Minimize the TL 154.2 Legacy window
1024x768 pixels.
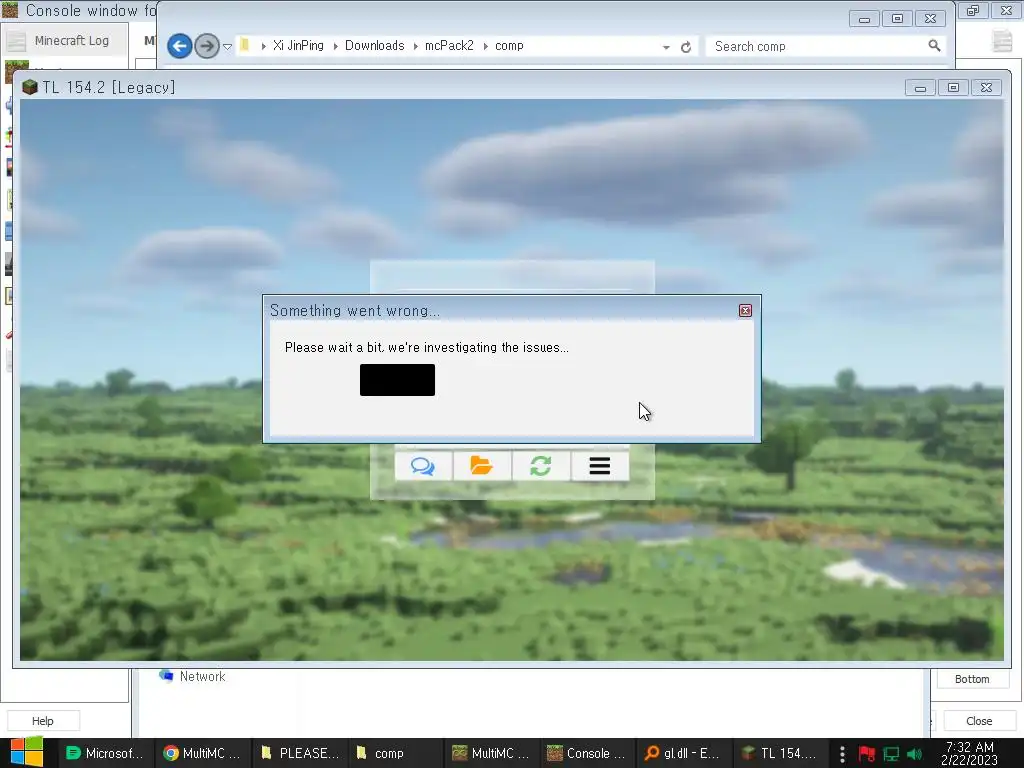[920, 88]
